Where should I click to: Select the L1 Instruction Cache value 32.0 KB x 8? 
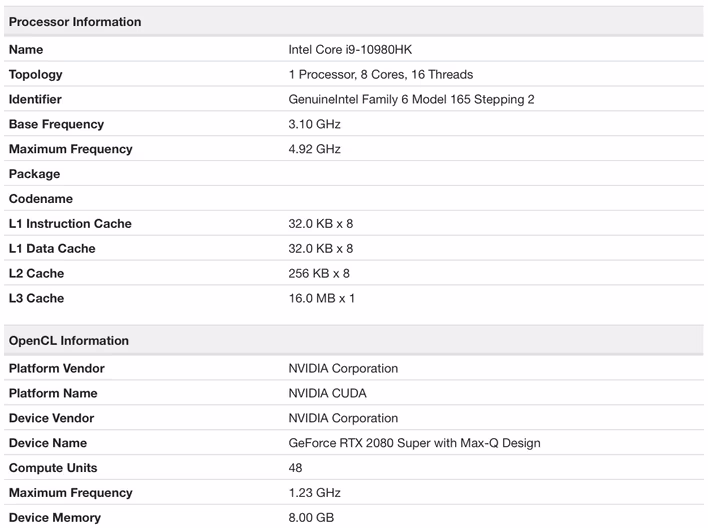coord(321,223)
